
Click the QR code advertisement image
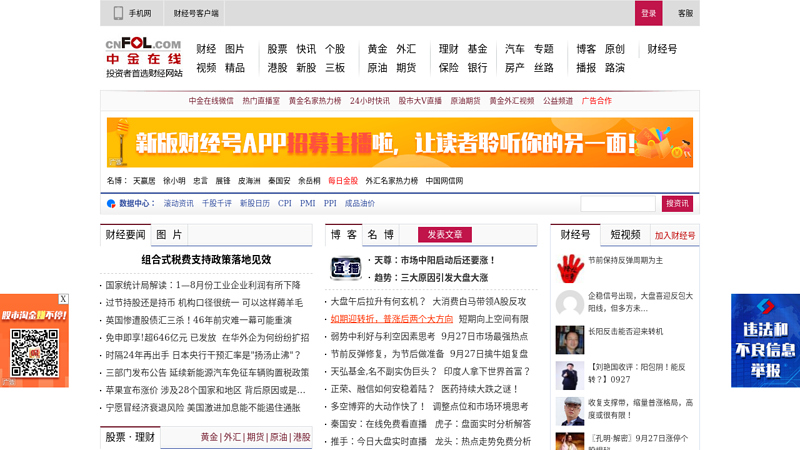tap(34, 340)
